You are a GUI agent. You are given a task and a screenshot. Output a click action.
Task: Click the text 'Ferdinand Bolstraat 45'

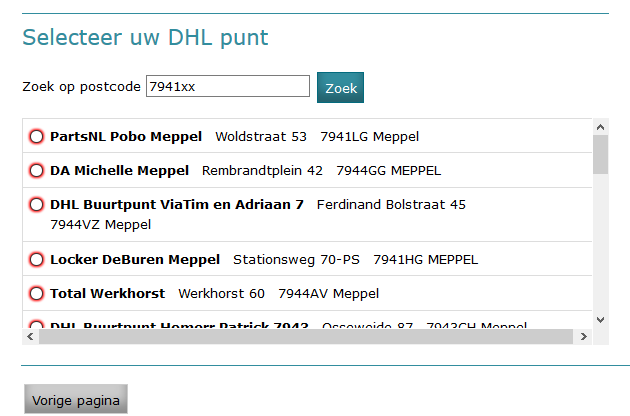click(x=391, y=205)
